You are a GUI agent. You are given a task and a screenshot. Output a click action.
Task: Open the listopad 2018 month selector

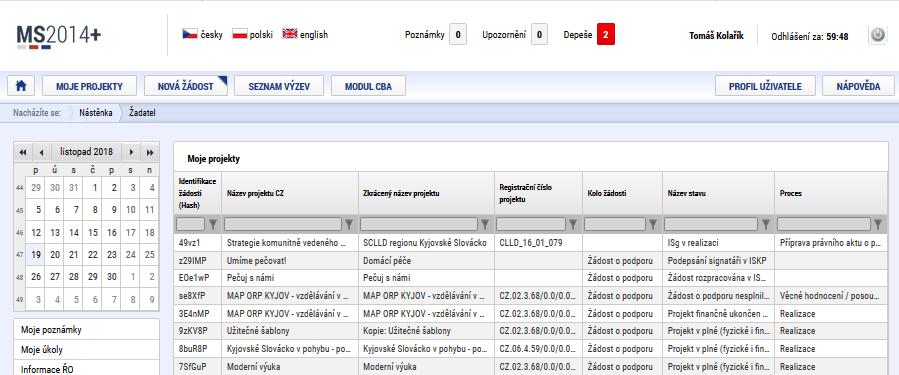point(87,152)
